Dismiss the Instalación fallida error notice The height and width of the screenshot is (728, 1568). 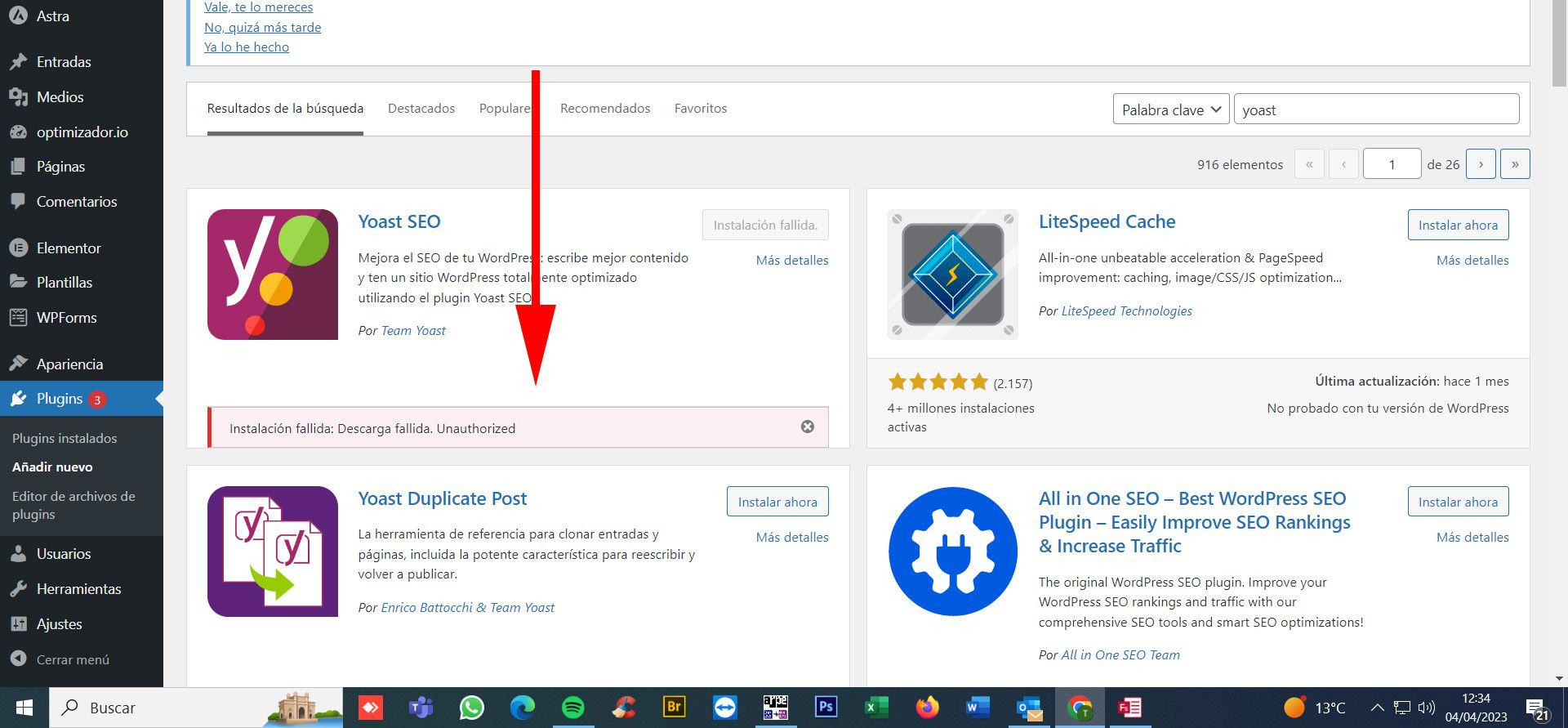807,427
